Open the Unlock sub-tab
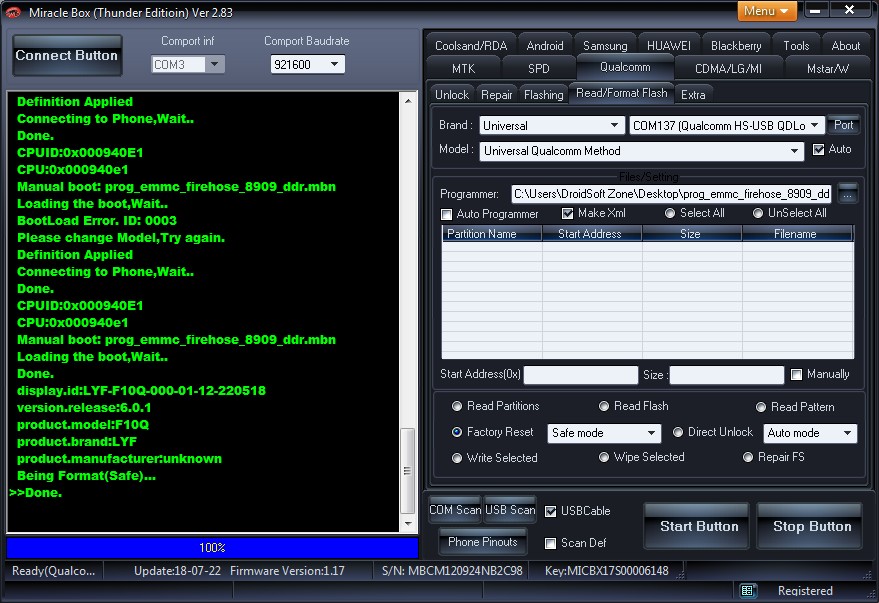The image size is (879, 603). click(451, 95)
